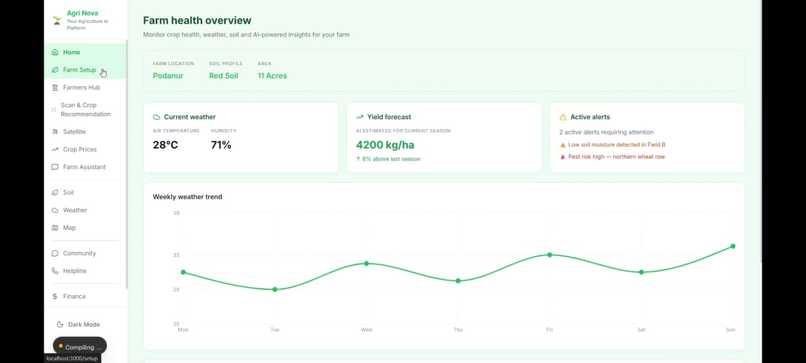Click the Compiling status indicator
Image resolution: width=806 pixels, height=363 pixels.
click(x=80, y=347)
